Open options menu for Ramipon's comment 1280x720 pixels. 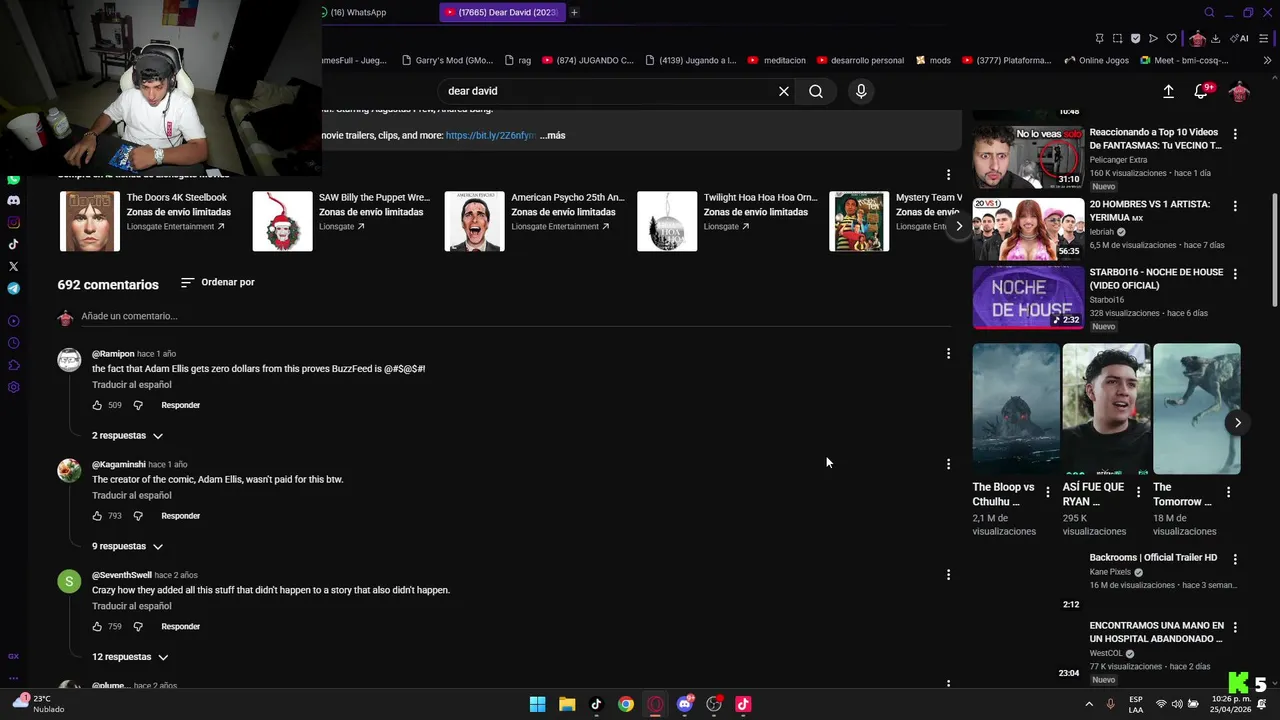[x=948, y=353]
